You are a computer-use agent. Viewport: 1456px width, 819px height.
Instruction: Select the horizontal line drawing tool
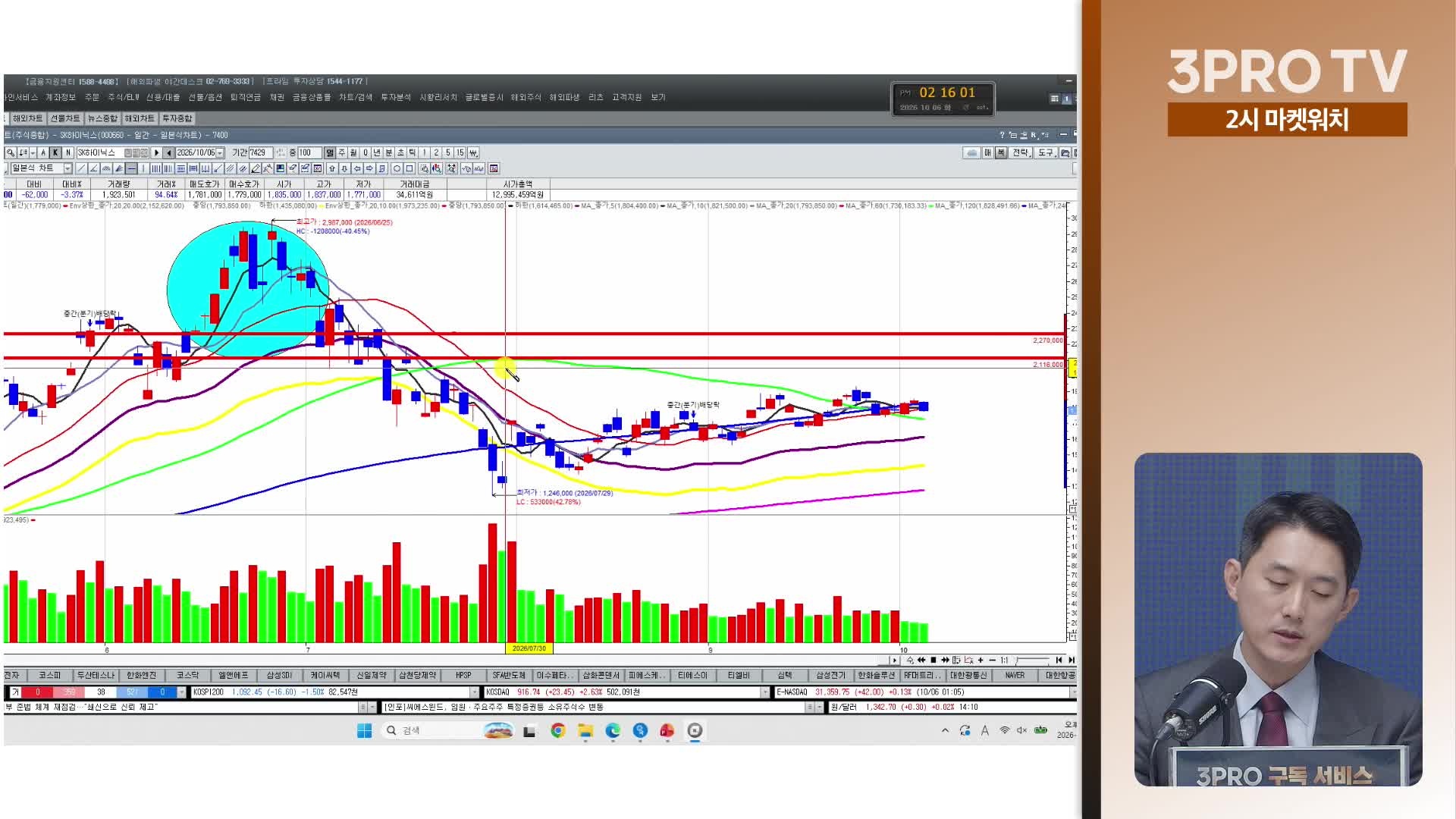click(x=131, y=168)
